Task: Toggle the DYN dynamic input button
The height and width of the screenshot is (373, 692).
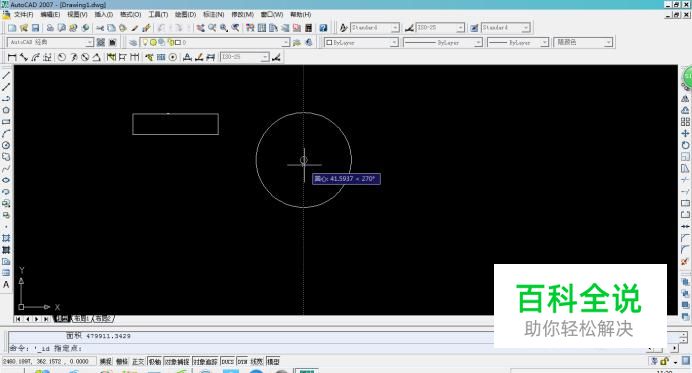Action: tap(242, 362)
